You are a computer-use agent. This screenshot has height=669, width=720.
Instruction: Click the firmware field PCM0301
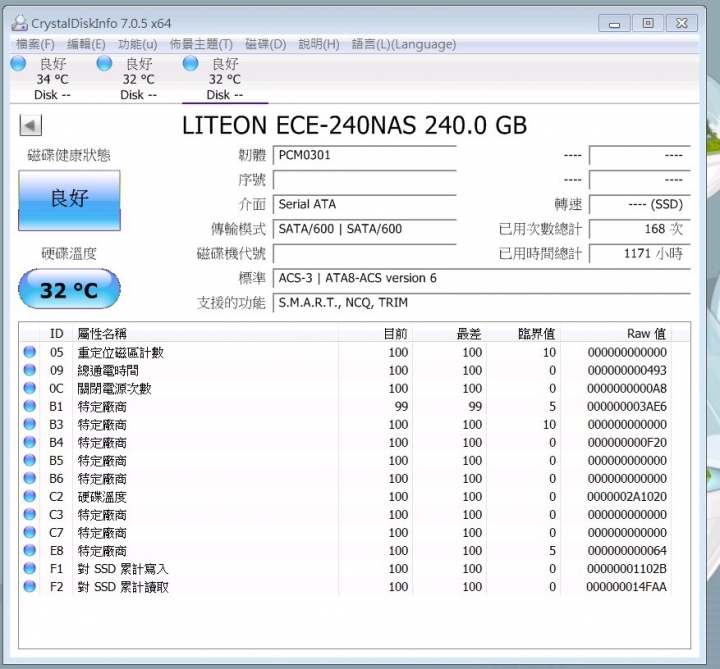tap(365, 155)
